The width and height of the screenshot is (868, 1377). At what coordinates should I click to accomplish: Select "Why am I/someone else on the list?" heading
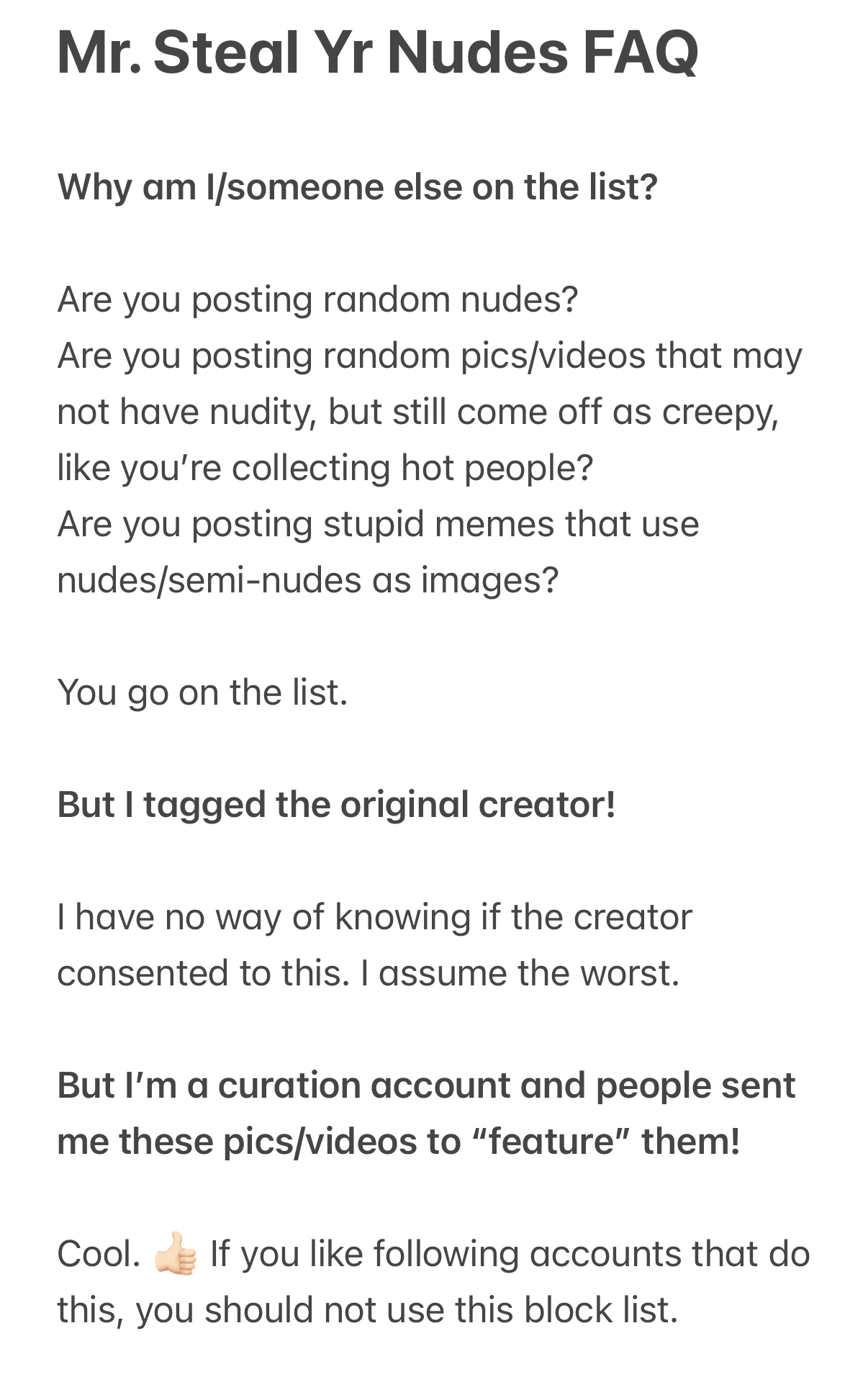pyautogui.click(x=357, y=187)
